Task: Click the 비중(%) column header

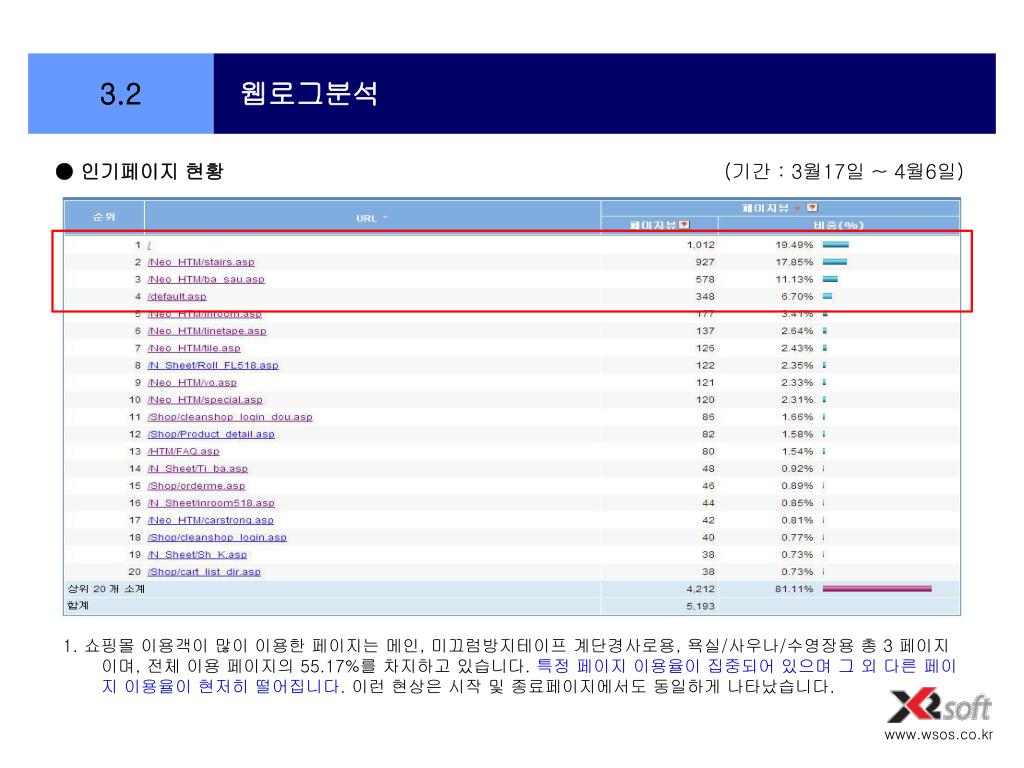Action: click(839, 225)
